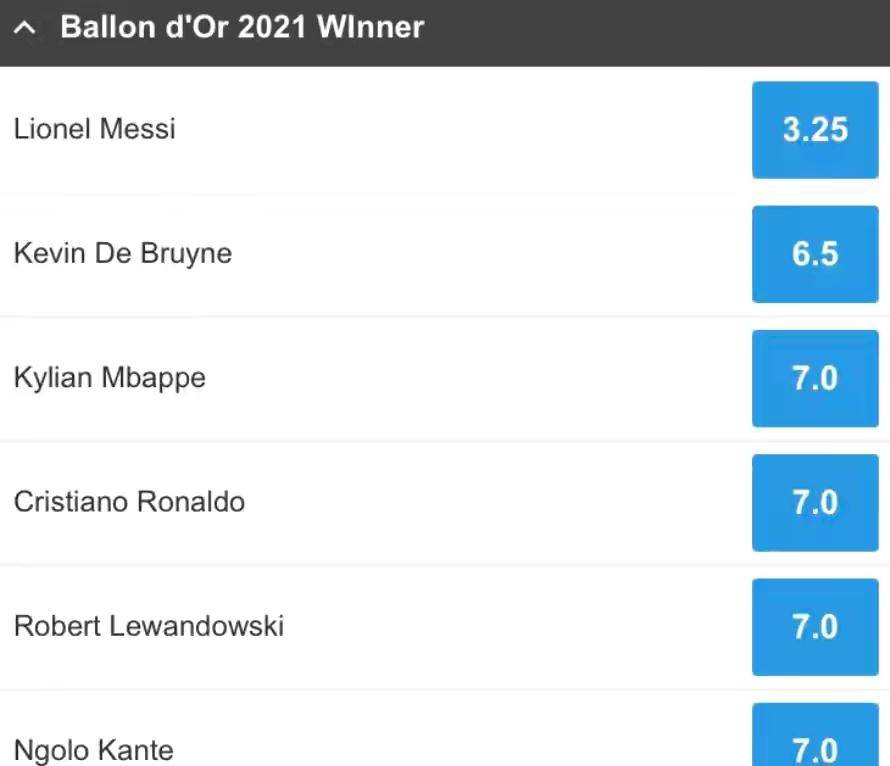
Task: Select the 7.0 odds for Robert Lewandowski
Action: (815, 627)
